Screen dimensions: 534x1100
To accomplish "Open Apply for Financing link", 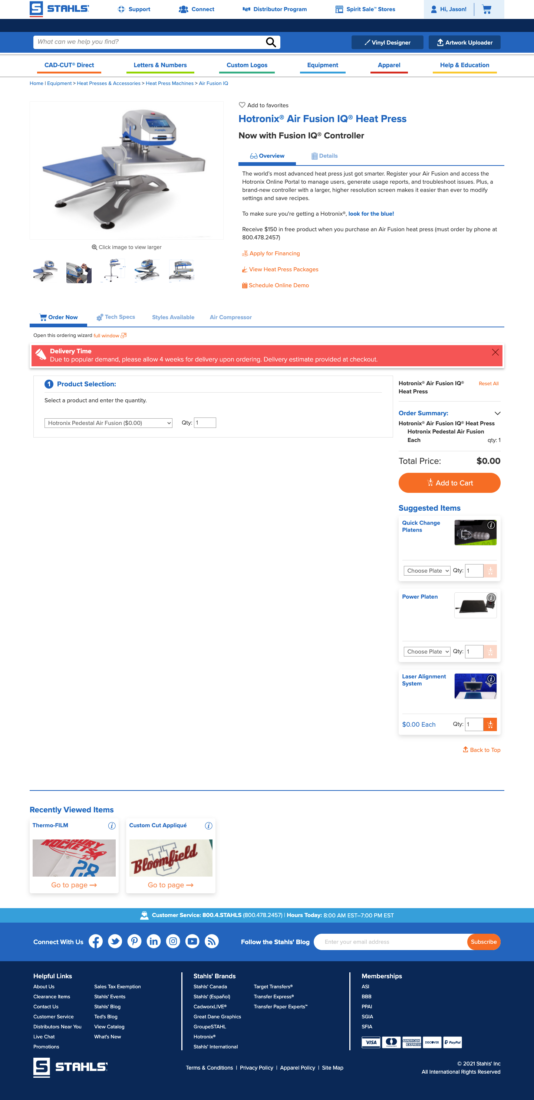I will point(271,253).
